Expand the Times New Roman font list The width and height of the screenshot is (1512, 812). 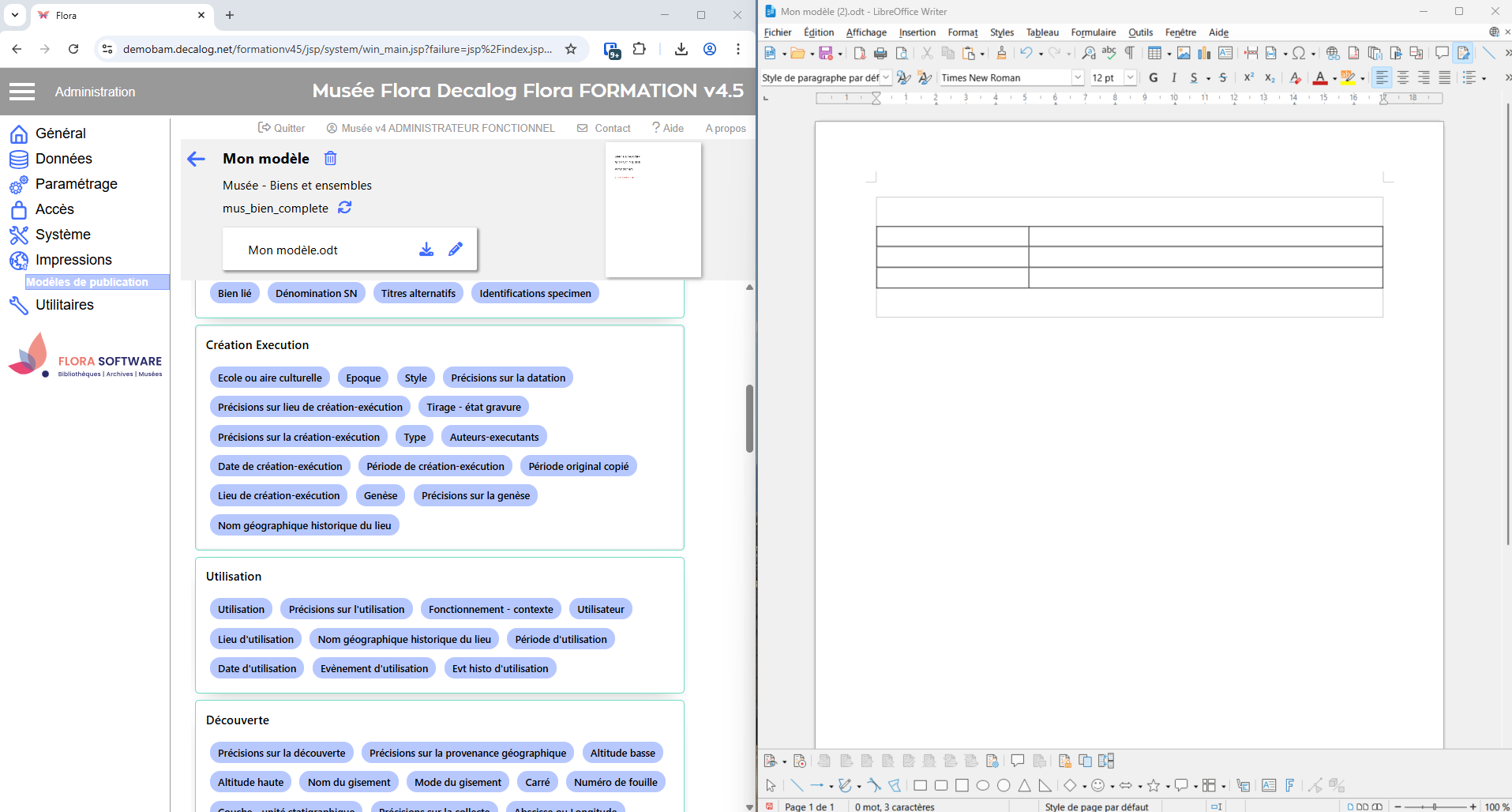point(1078,77)
